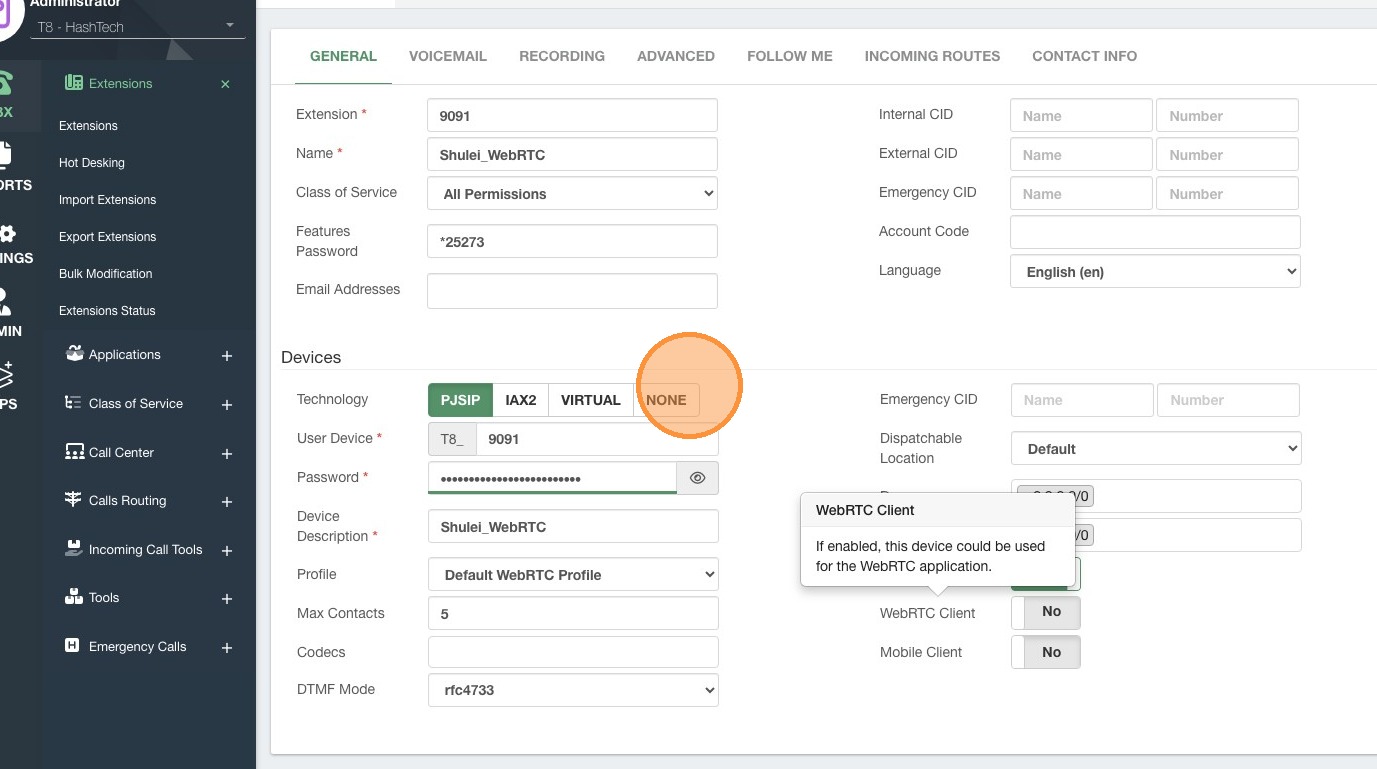Open the DTMF Mode dropdown

coord(573,690)
